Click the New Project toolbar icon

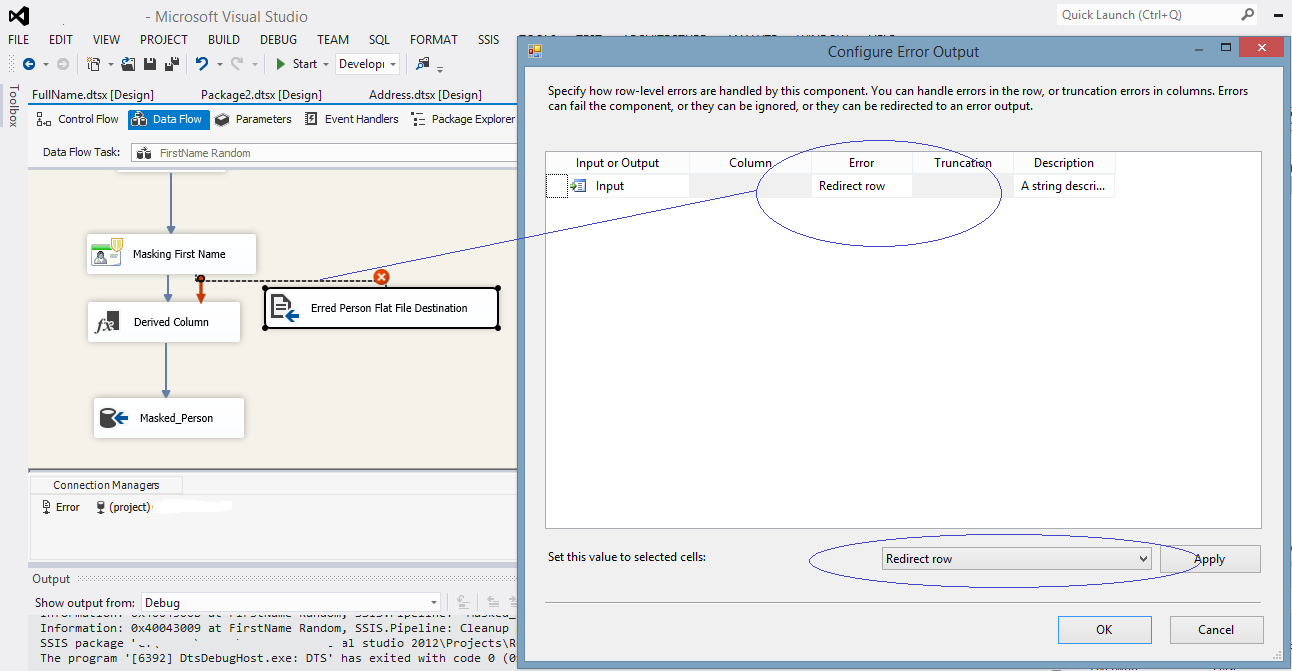[x=93, y=64]
